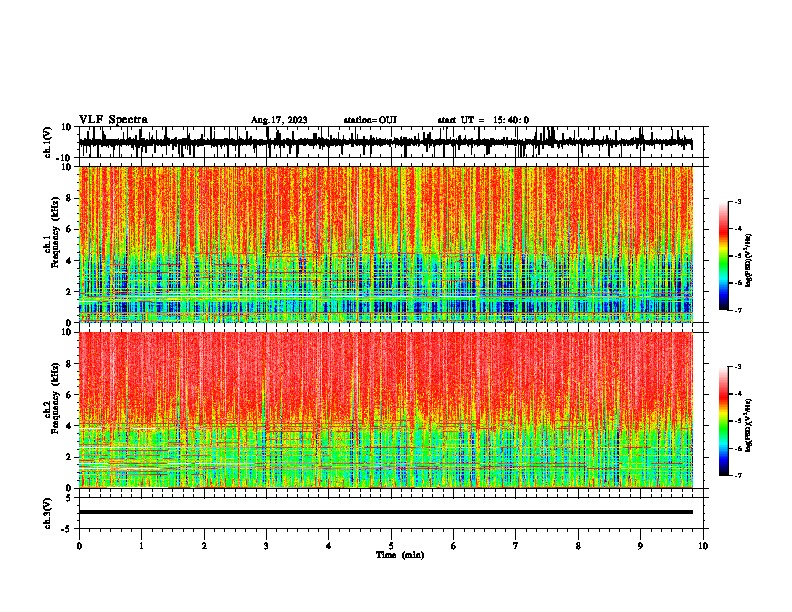
Task: Click the ch.1 voltage waveform trace panel
Action: click(391, 142)
